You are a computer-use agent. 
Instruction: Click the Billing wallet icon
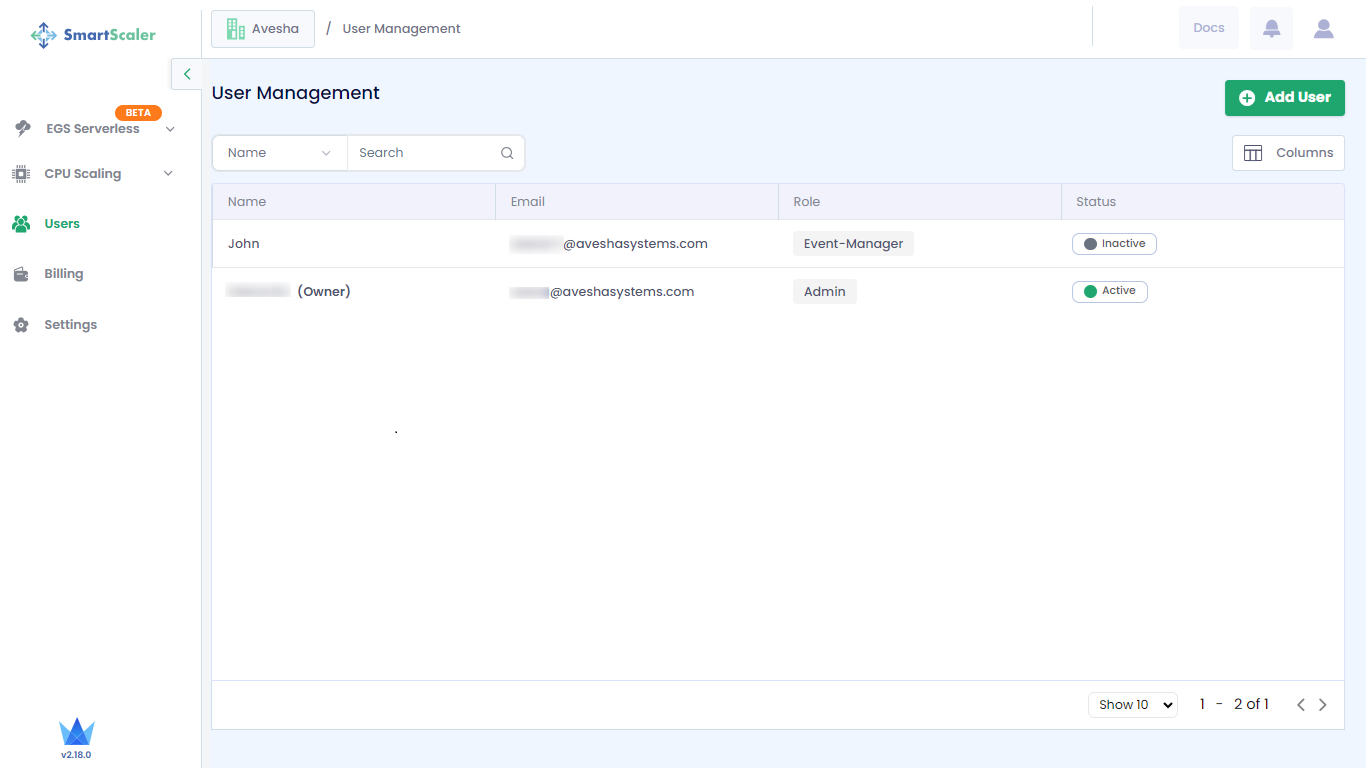[x=21, y=274]
